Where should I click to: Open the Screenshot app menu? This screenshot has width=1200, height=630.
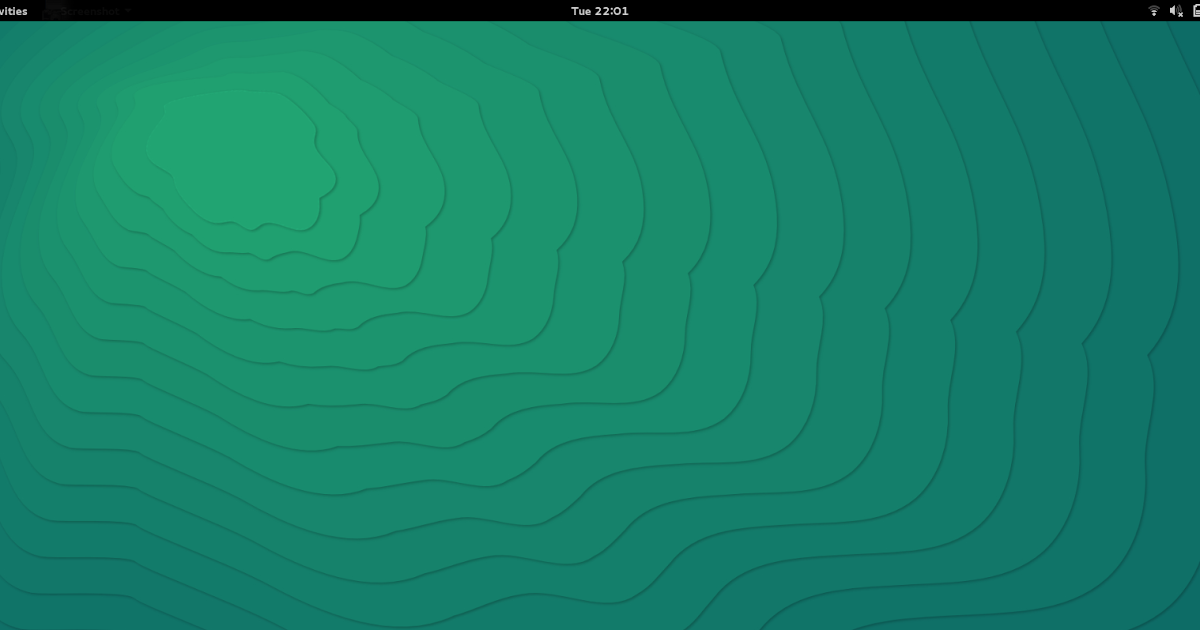88,11
